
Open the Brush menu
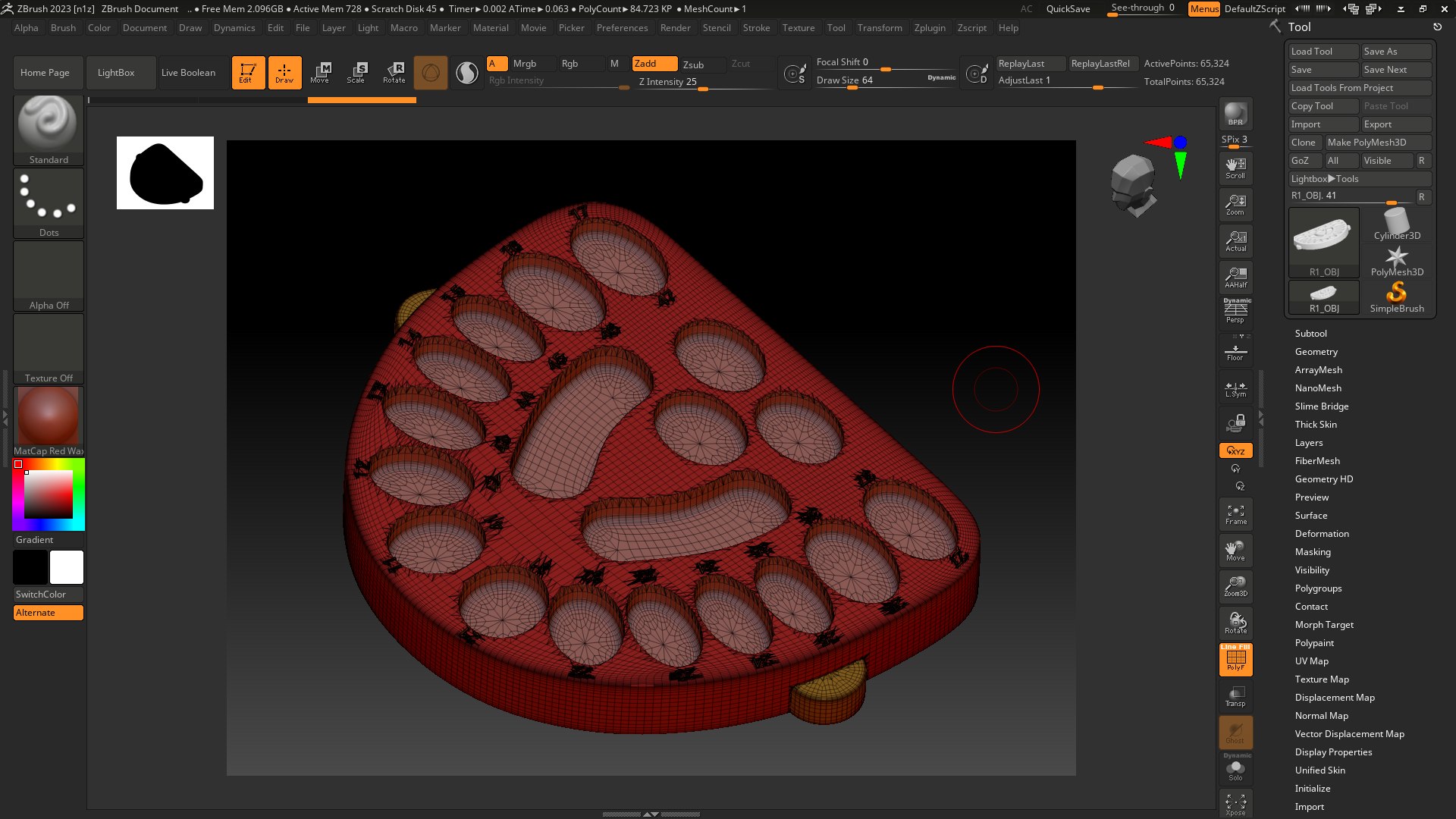tap(63, 28)
